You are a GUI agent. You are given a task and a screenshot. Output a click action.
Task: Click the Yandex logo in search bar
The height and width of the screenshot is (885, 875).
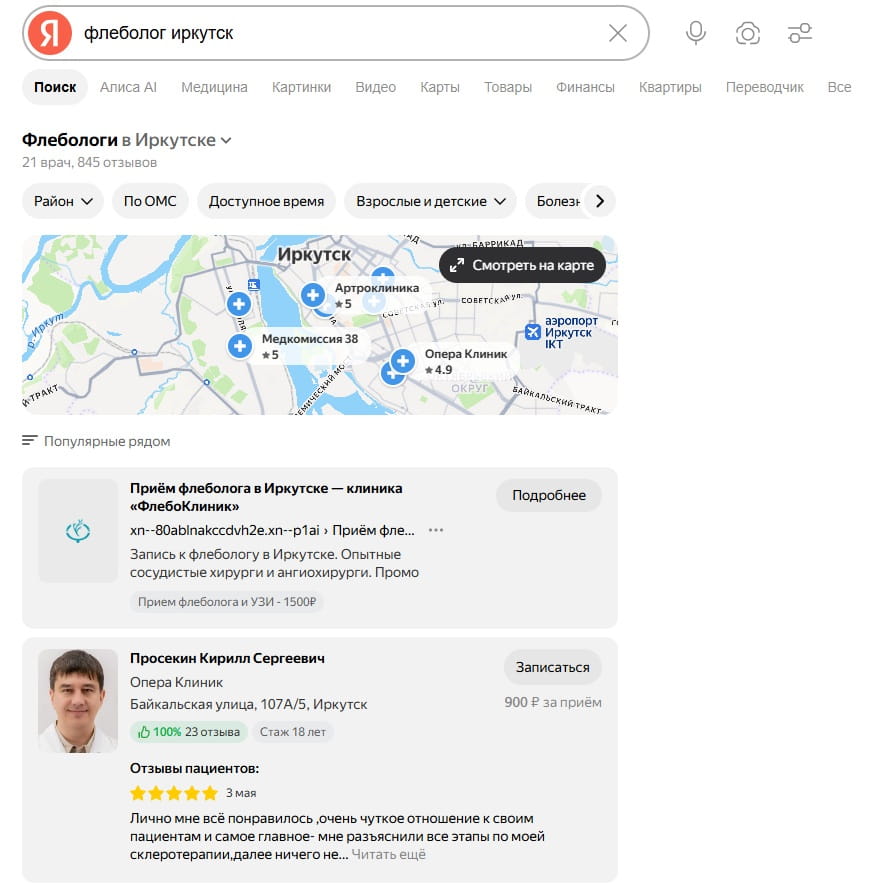pos(50,33)
